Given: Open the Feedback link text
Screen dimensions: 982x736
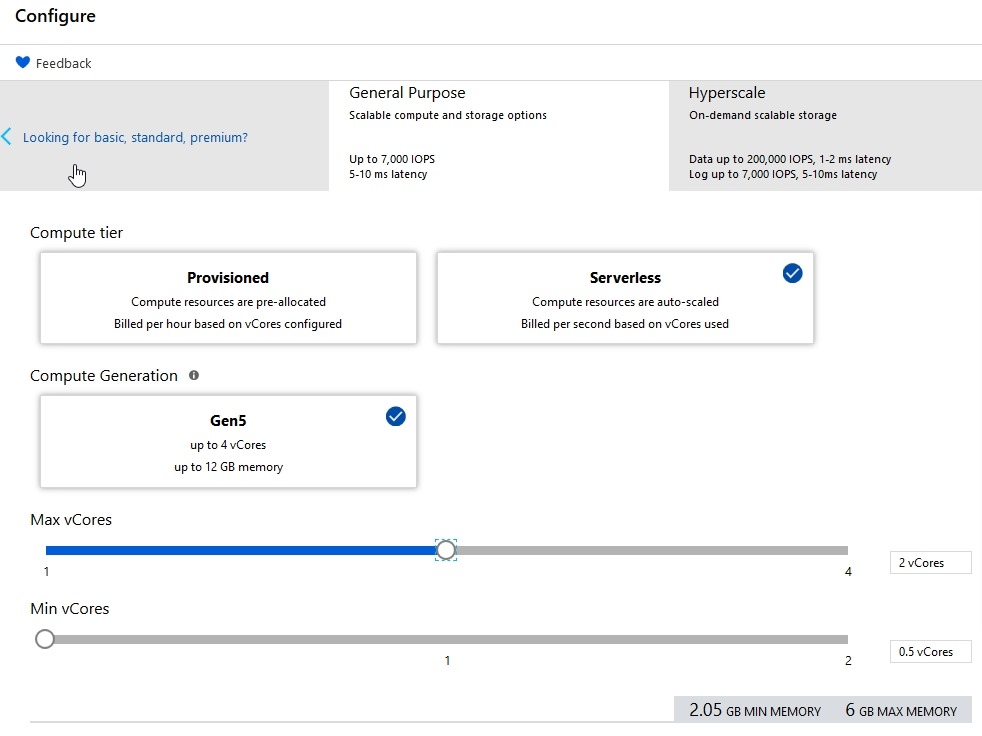Looking at the screenshot, I should (64, 63).
